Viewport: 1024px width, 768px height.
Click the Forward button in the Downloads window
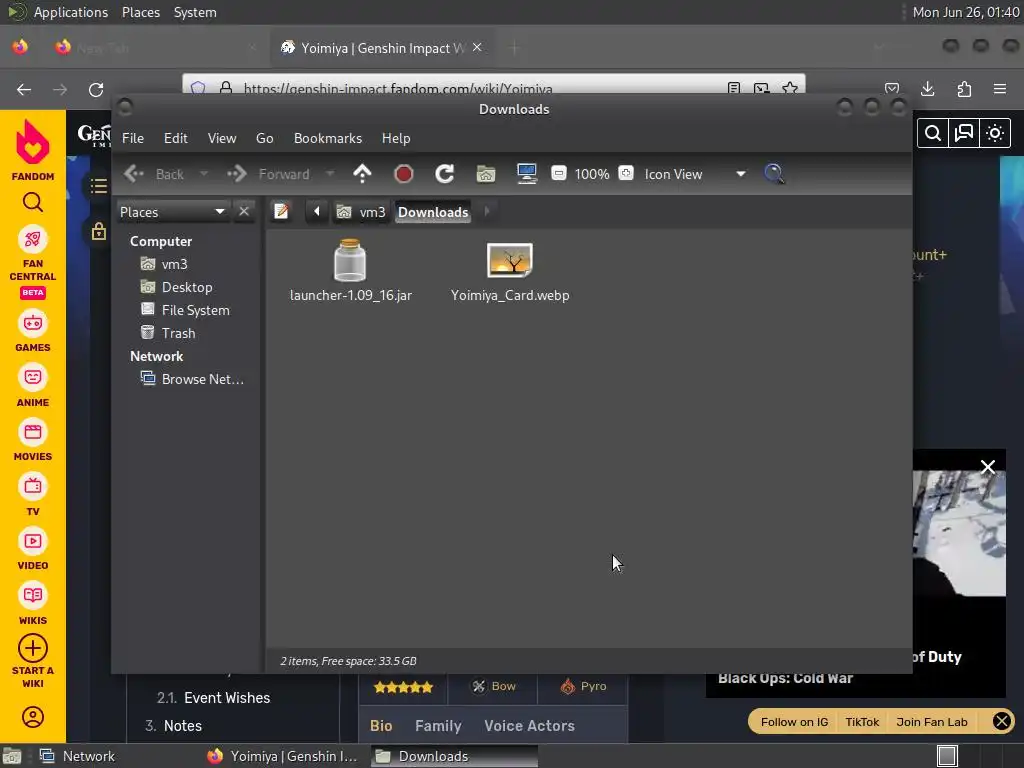point(268,174)
